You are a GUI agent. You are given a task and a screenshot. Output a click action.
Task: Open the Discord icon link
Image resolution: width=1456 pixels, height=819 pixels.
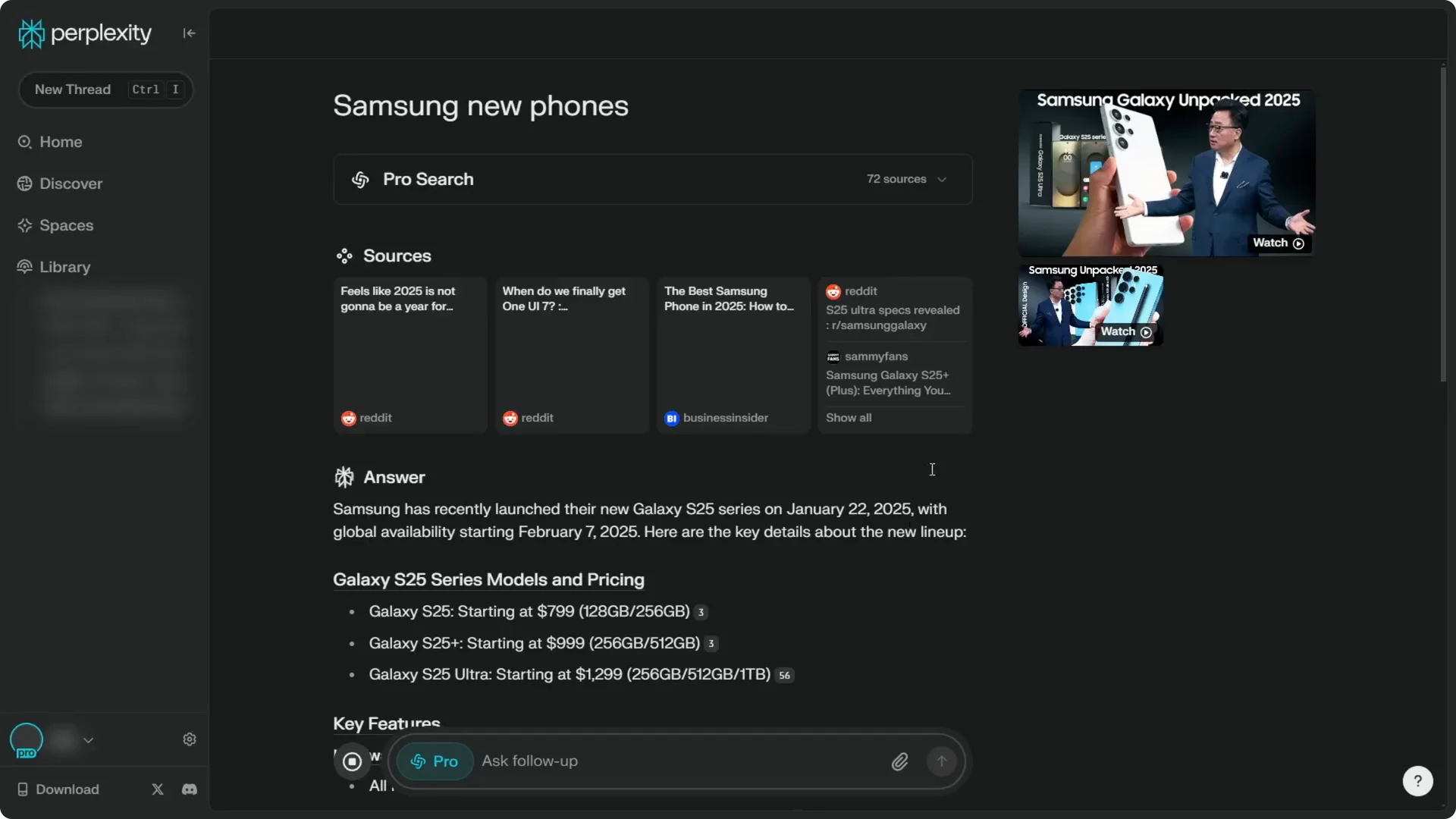pos(190,789)
